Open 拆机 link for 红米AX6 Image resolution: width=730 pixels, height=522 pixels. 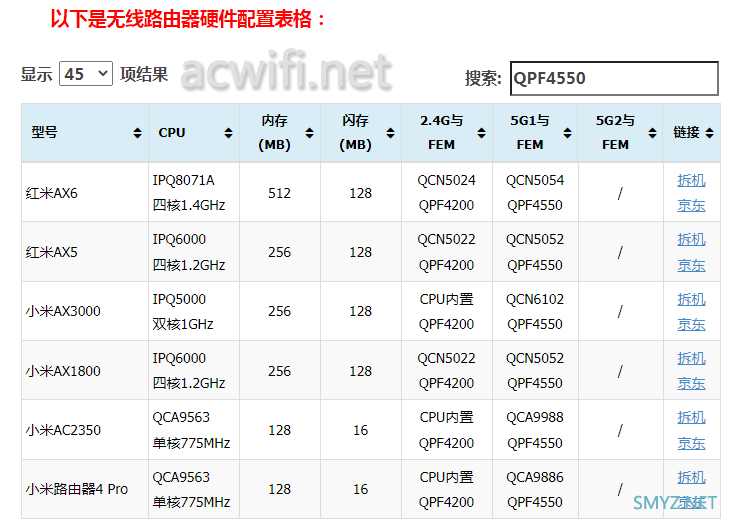[x=691, y=180]
